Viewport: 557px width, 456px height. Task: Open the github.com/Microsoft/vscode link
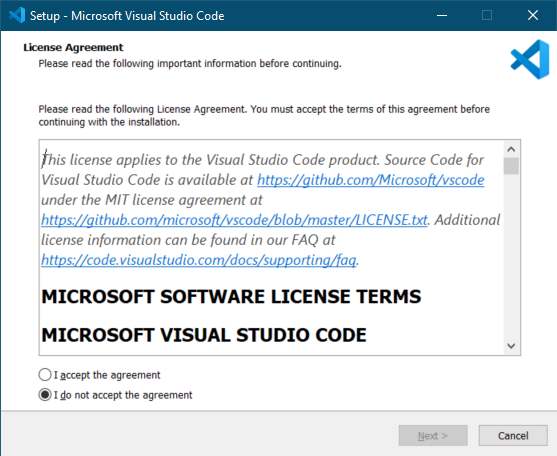click(371, 180)
